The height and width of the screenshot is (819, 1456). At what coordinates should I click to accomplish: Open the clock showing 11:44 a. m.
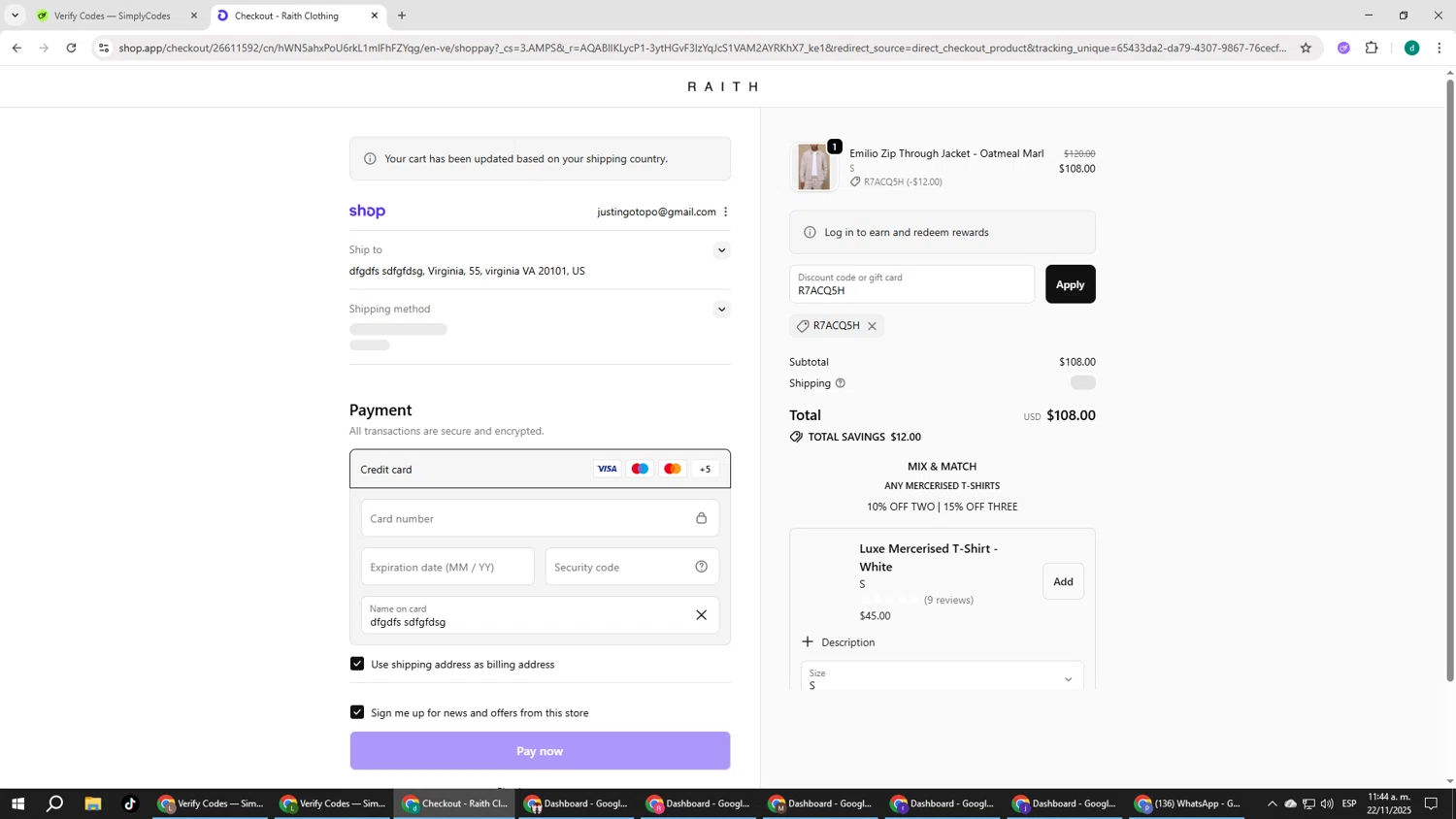click(1389, 803)
